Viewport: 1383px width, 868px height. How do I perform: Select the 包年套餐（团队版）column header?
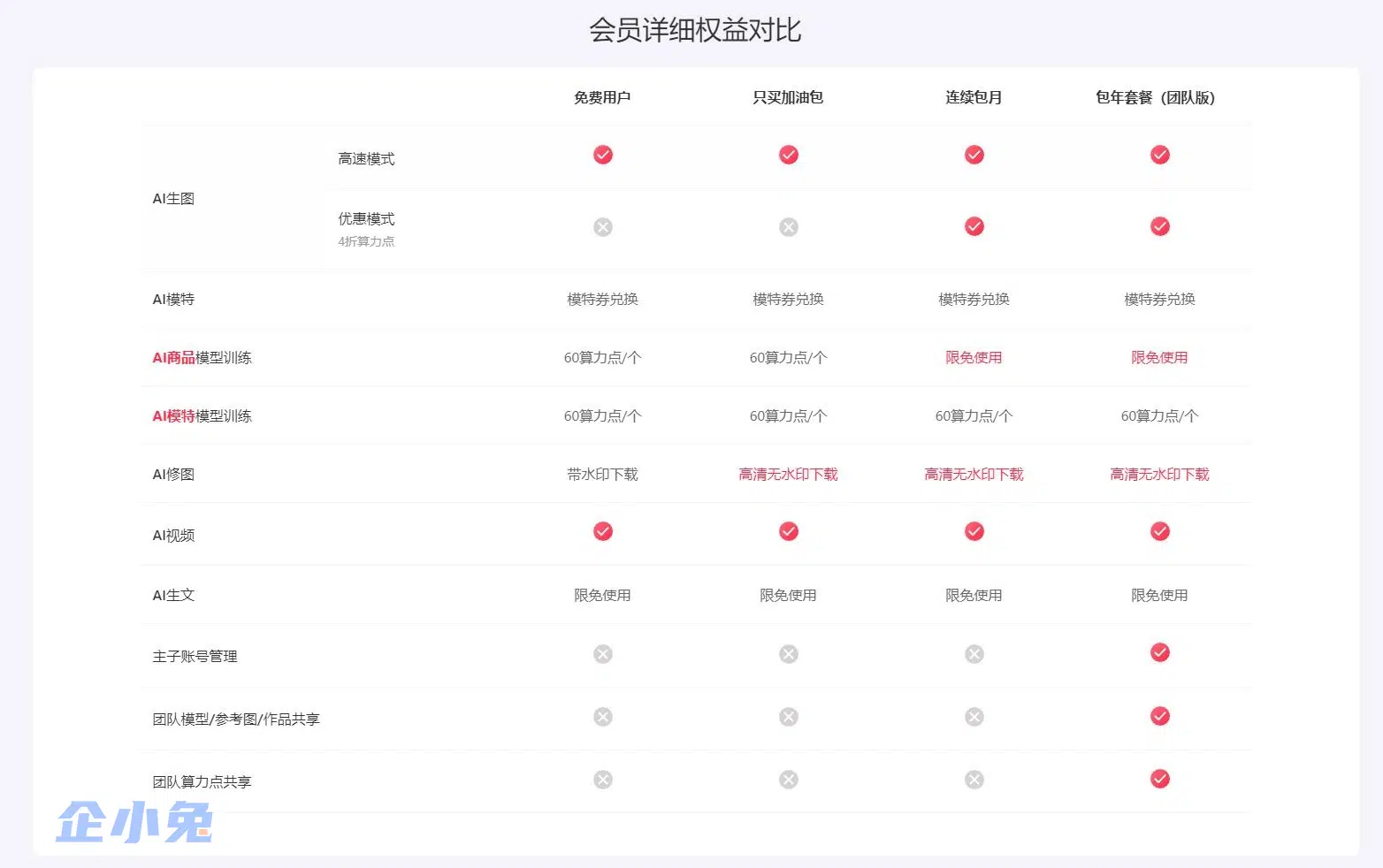pyautogui.click(x=1156, y=97)
